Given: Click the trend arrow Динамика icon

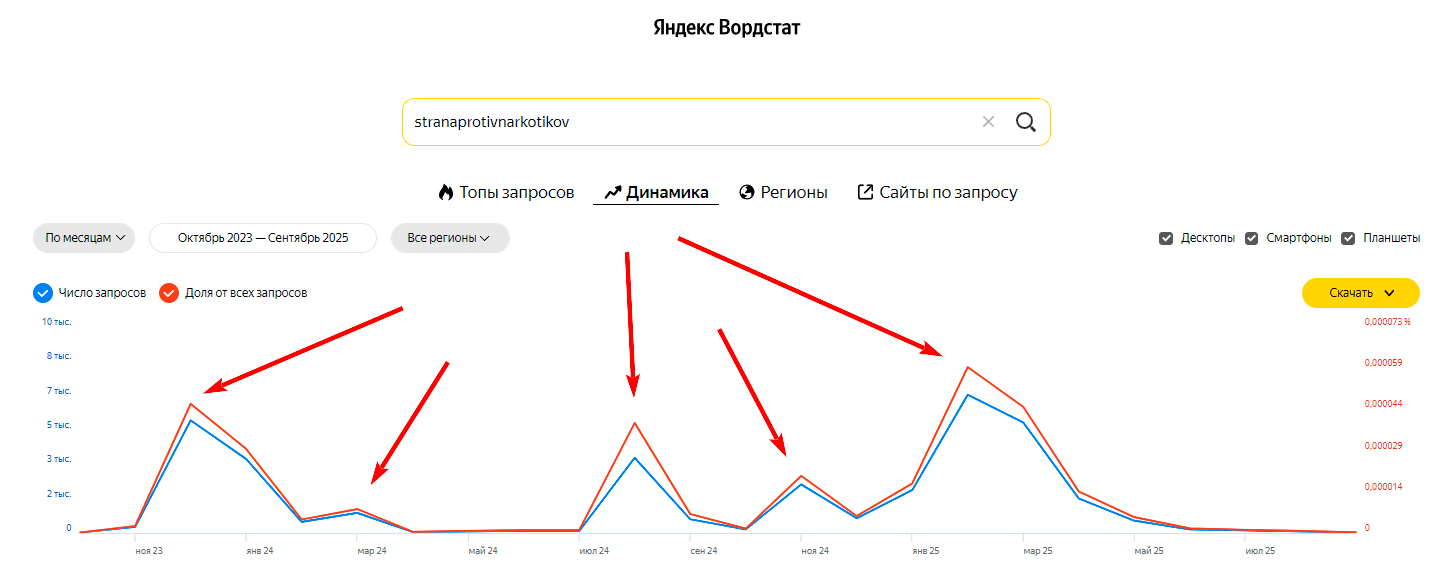Looking at the screenshot, I should click(x=613, y=192).
